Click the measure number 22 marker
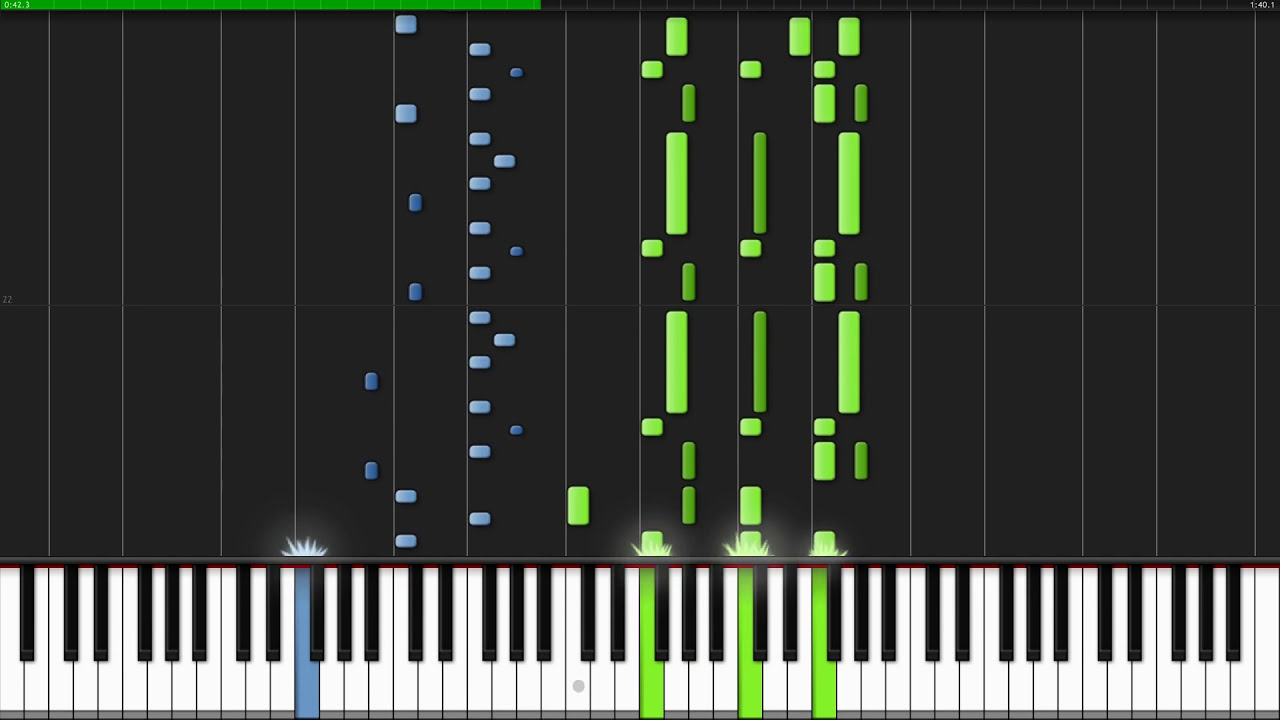 point(7,299)
